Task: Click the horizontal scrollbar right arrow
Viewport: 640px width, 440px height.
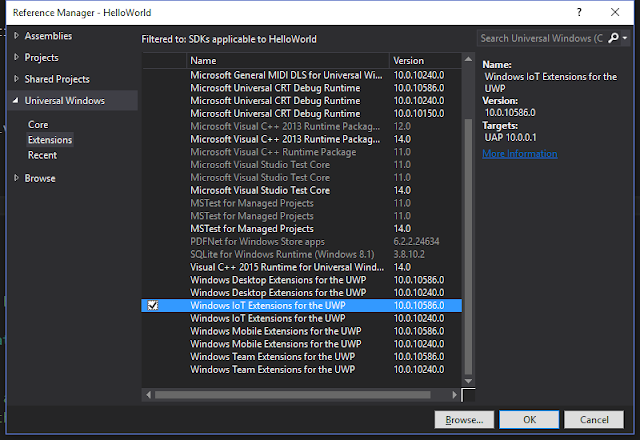Action: [454, 395]
